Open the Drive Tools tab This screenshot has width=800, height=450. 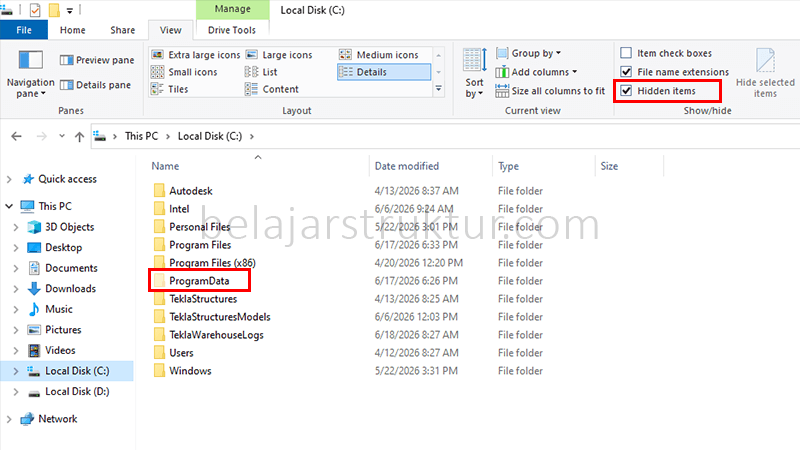pos(232,30)
